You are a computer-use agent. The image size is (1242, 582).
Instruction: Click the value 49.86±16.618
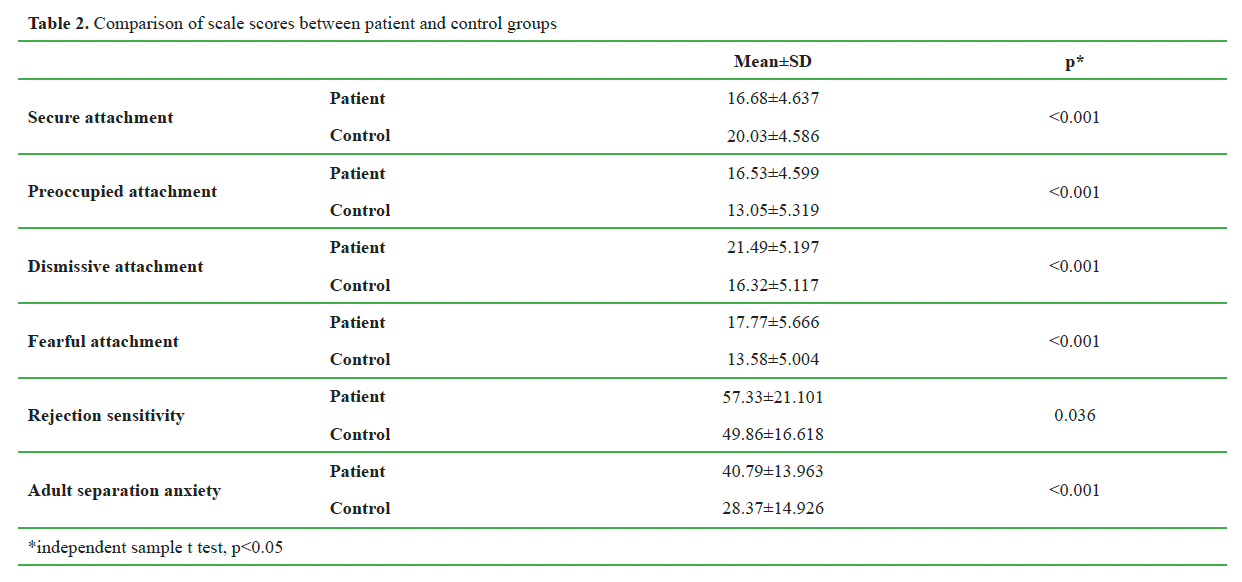coord(773,434)
